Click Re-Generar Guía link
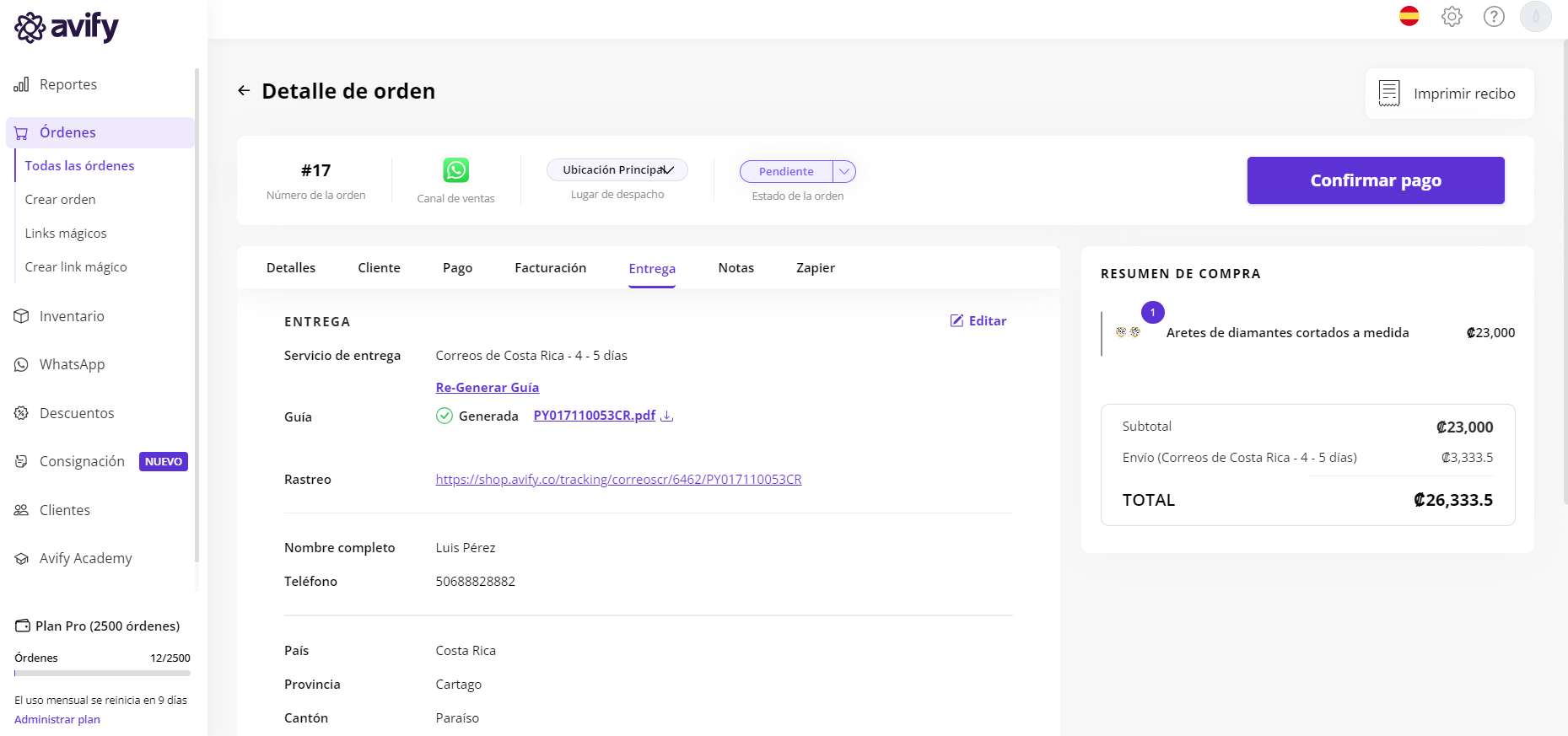Viewport: 1568px width, 736px height. click(487, 388)
